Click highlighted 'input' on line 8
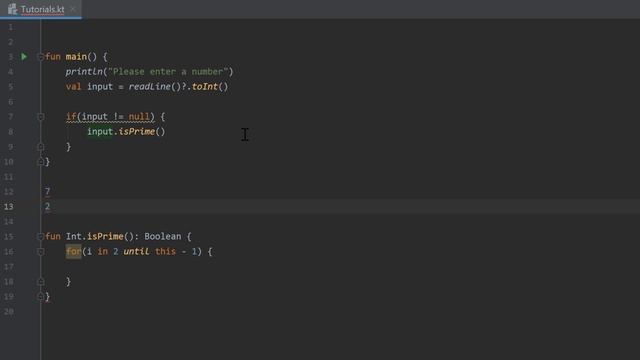 (100, 132)
